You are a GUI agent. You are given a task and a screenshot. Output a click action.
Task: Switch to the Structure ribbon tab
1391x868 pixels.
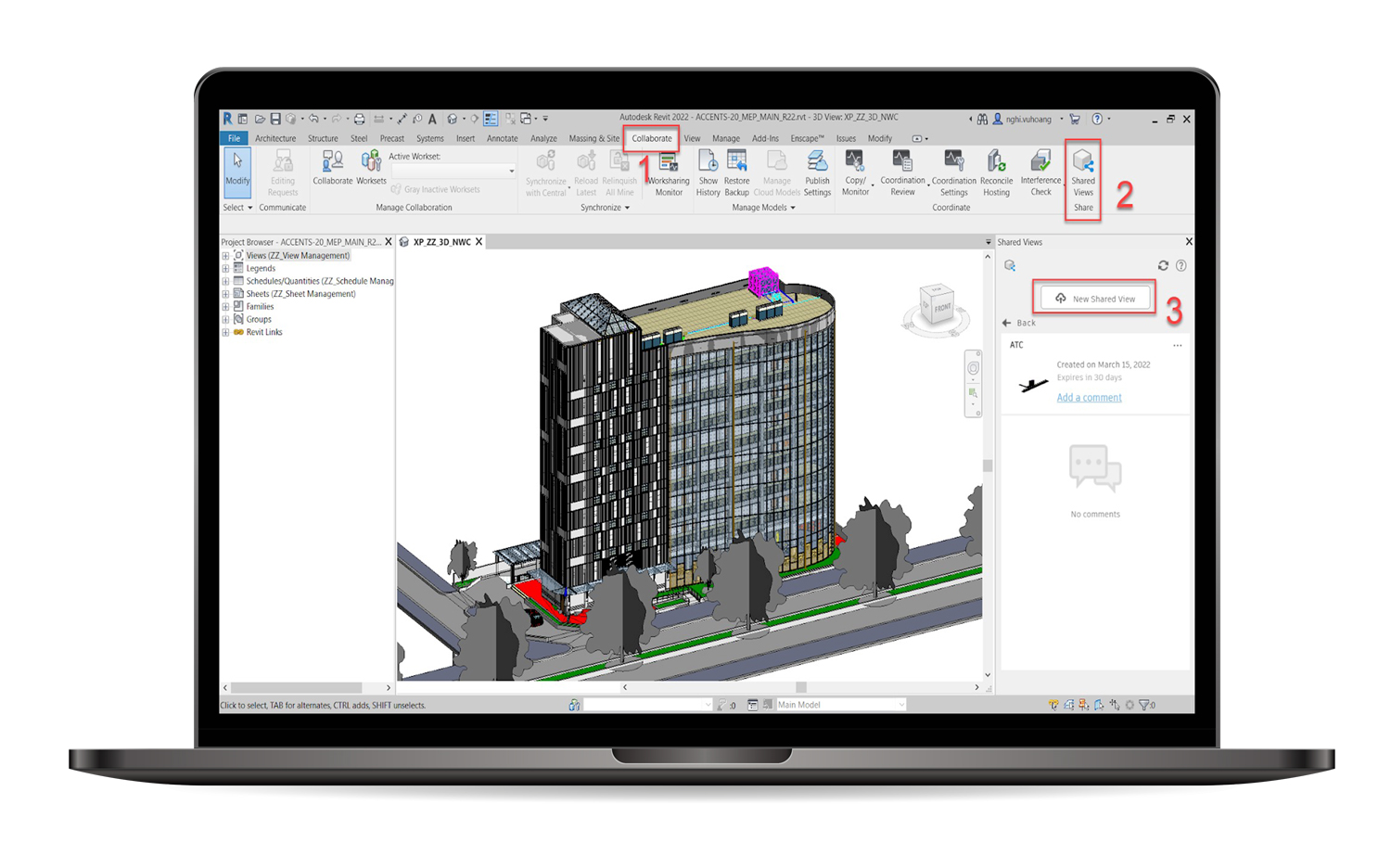[x=323, y=138]
